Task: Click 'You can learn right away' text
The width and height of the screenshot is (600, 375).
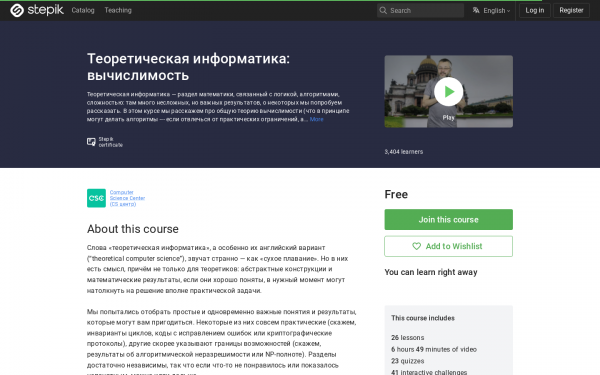Action: click(431, 272)
